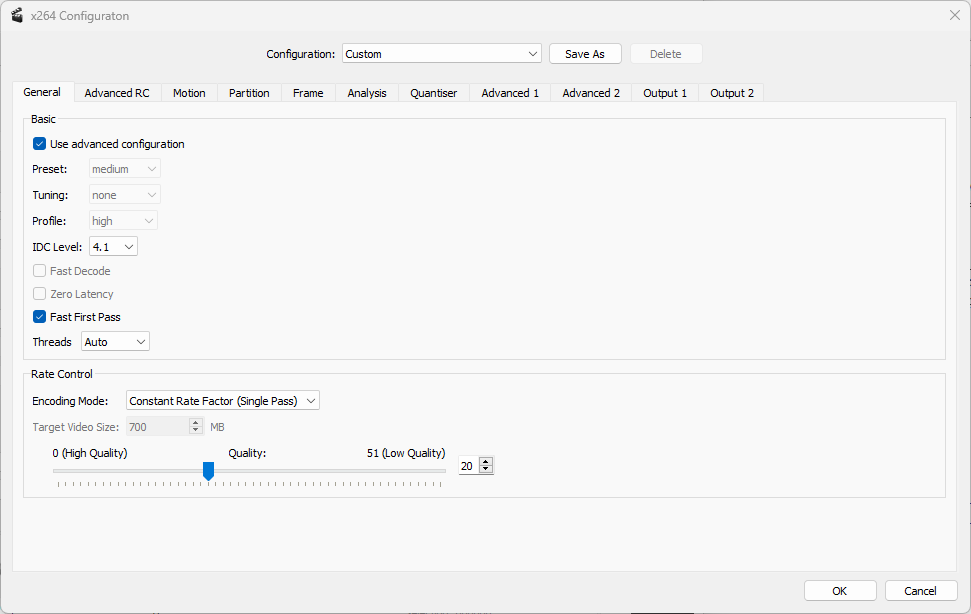The height and width of the screenshot is (614, 971).
Task: Switch to the Advanced RC tab
Action: click(117, 93)
